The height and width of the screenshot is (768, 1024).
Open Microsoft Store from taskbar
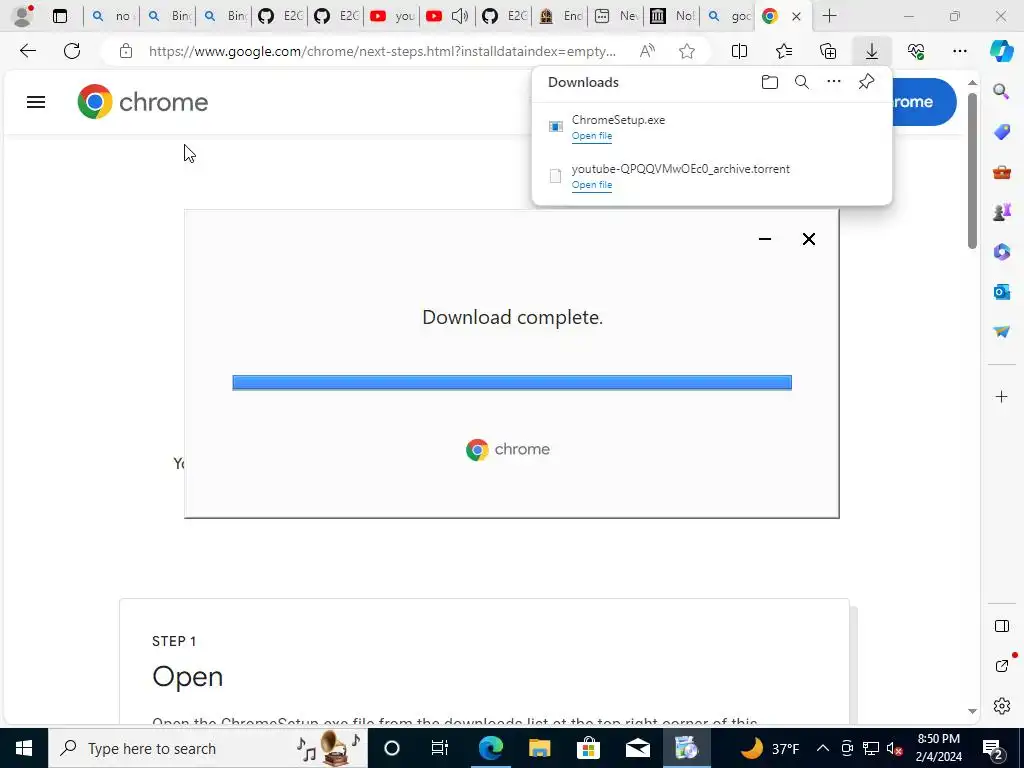[x=588, y=748]
